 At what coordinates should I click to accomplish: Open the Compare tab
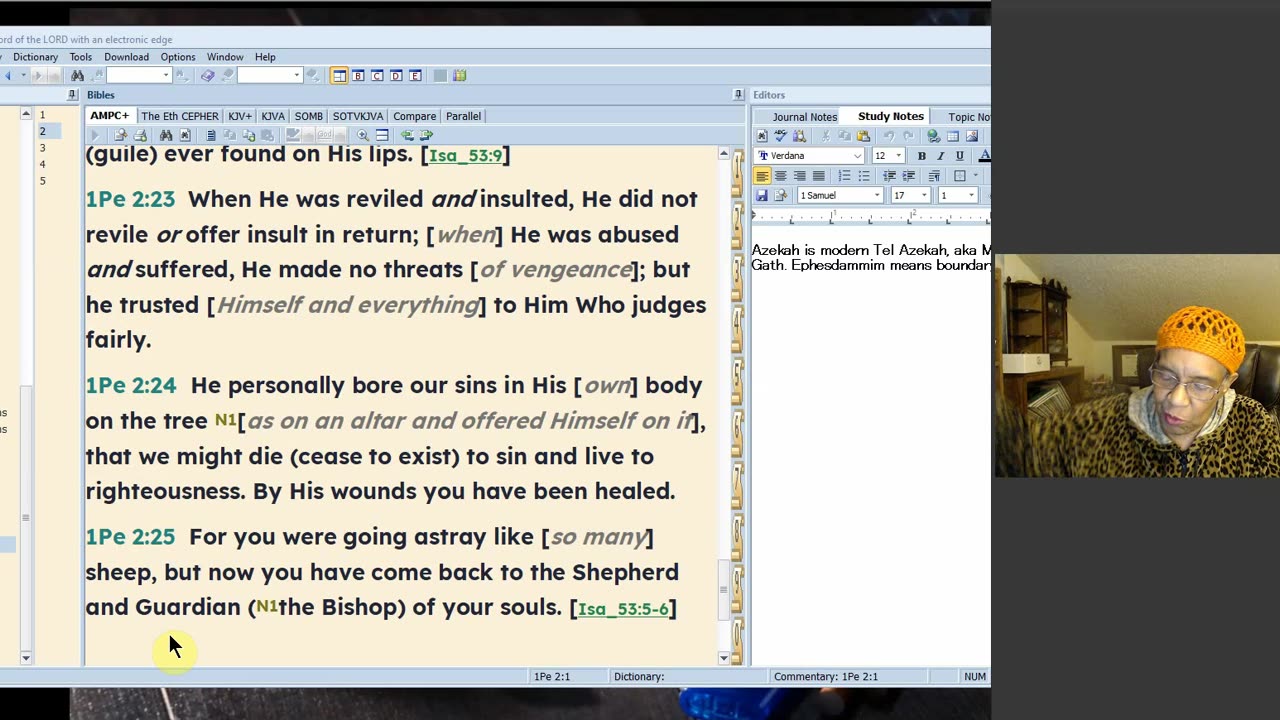[414, 116]
